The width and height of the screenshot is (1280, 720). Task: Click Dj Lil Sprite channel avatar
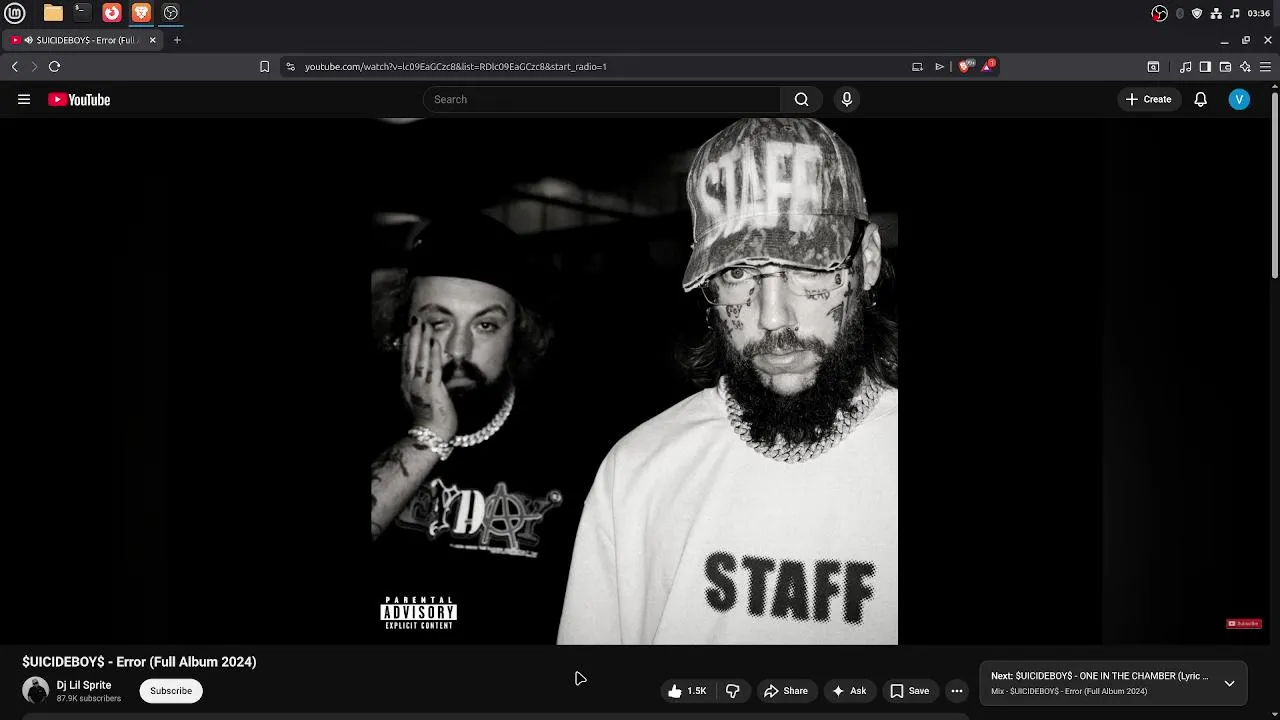pos(35,690)
